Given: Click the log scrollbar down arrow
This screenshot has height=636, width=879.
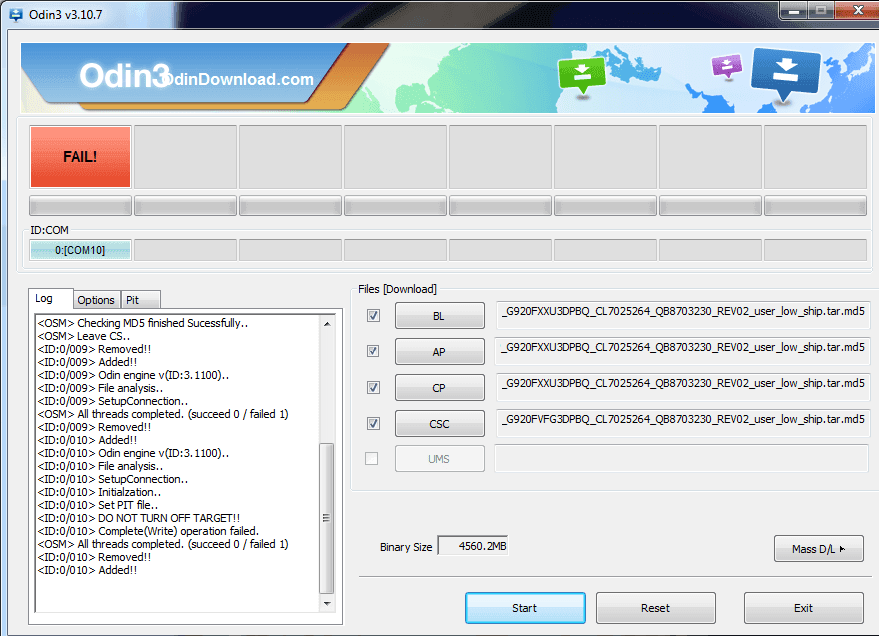Looking at the screenshot, I should pos(327,603).
